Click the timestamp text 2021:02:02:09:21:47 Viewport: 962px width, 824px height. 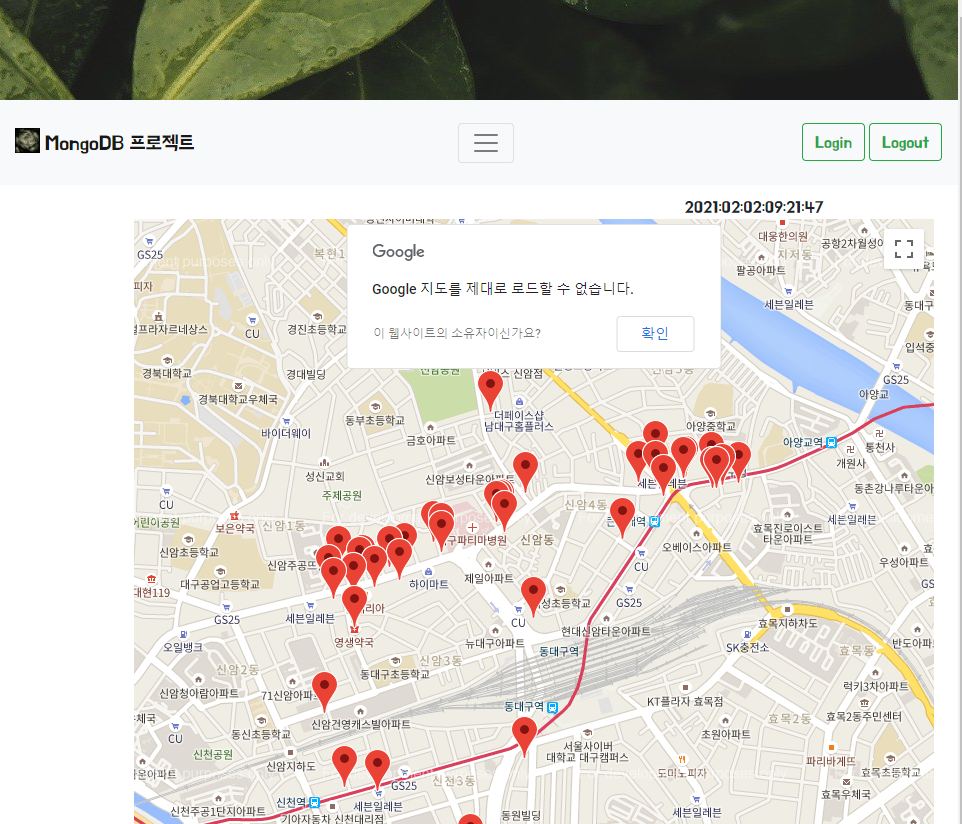[x=753, y=207]
